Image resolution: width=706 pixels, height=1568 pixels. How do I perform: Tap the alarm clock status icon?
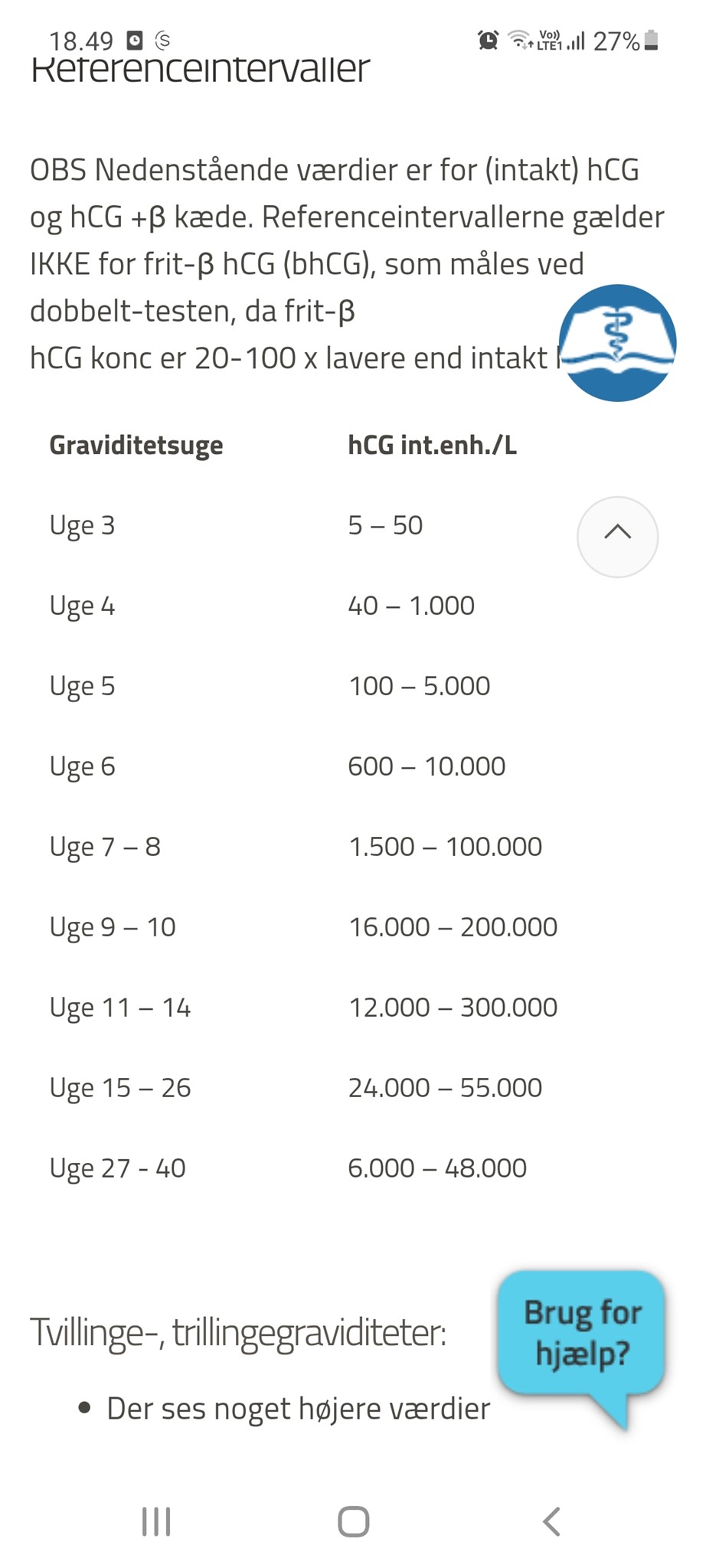tap(488, 40)
